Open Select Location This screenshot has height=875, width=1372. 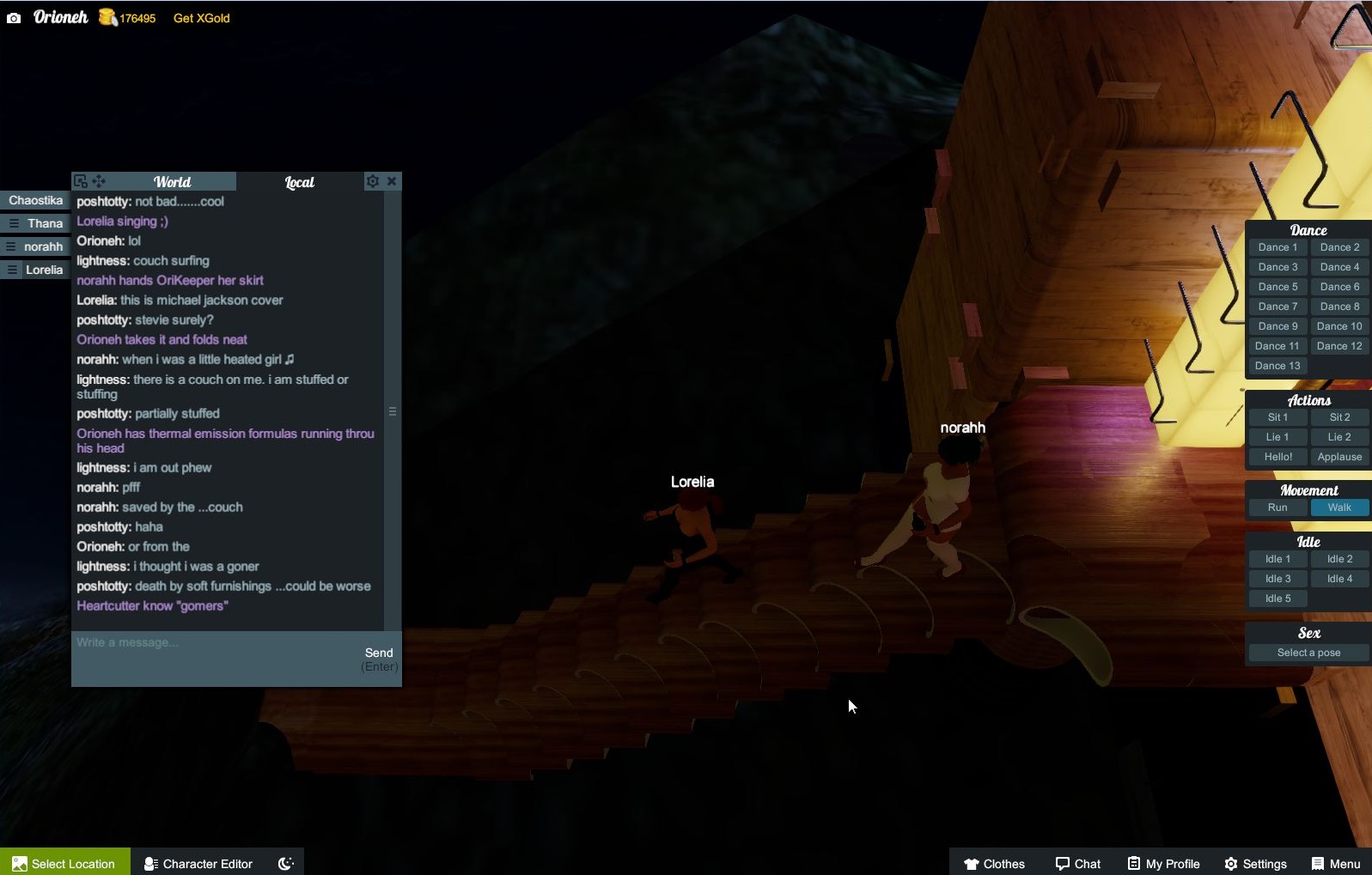click(x=64, y=863)
